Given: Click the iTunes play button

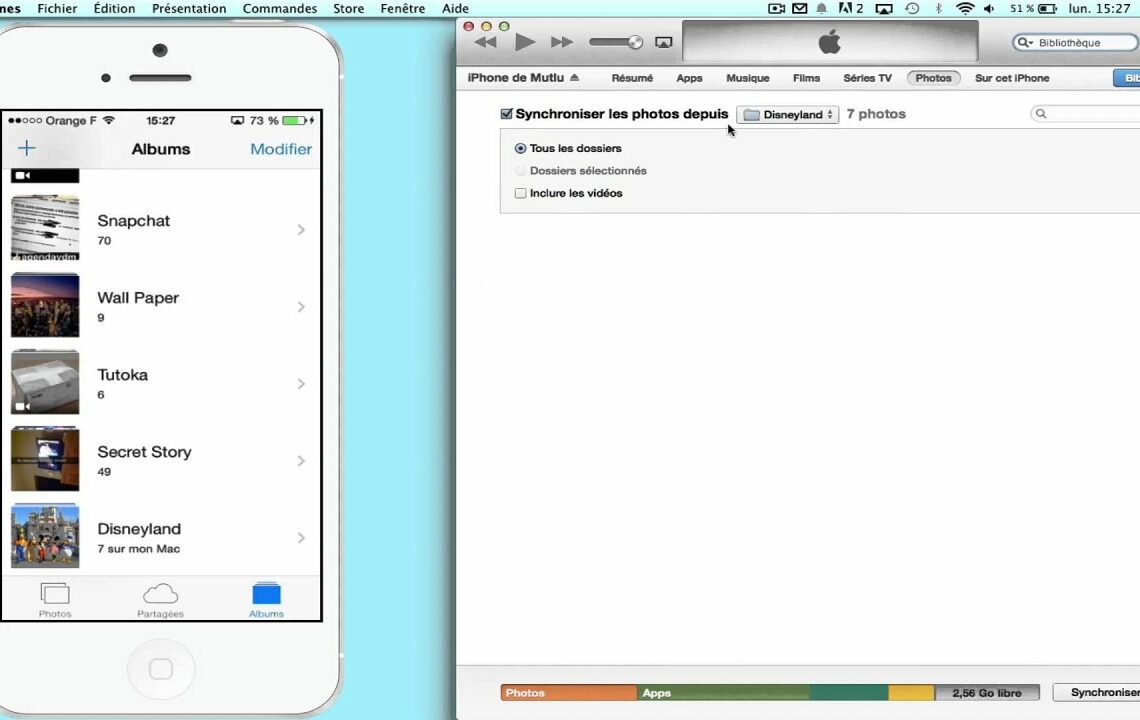Looking at the screenshot, I should [x=525, y=42].
